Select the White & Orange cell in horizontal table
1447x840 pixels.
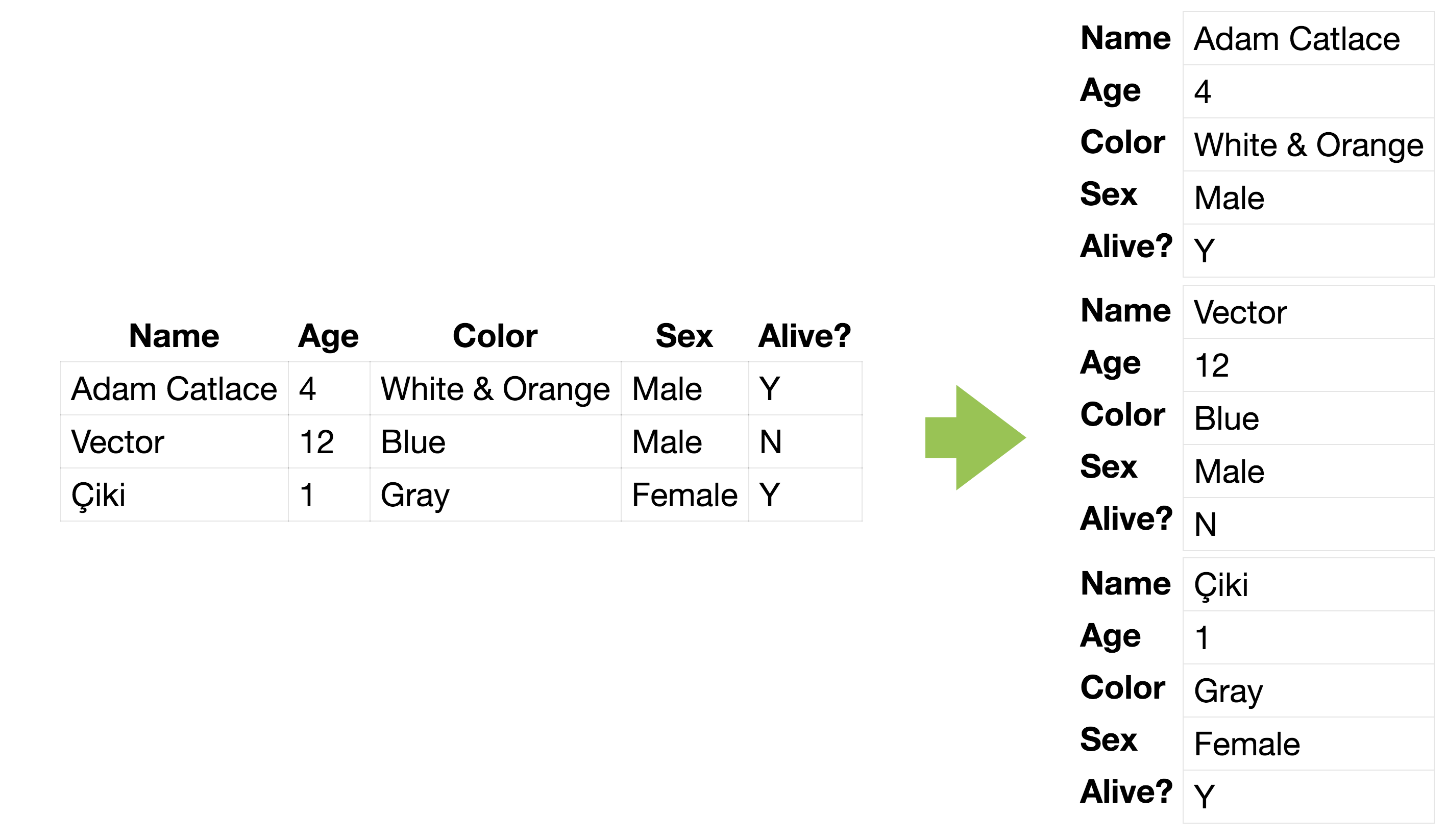pyautogui.click(x=495, y=389)
